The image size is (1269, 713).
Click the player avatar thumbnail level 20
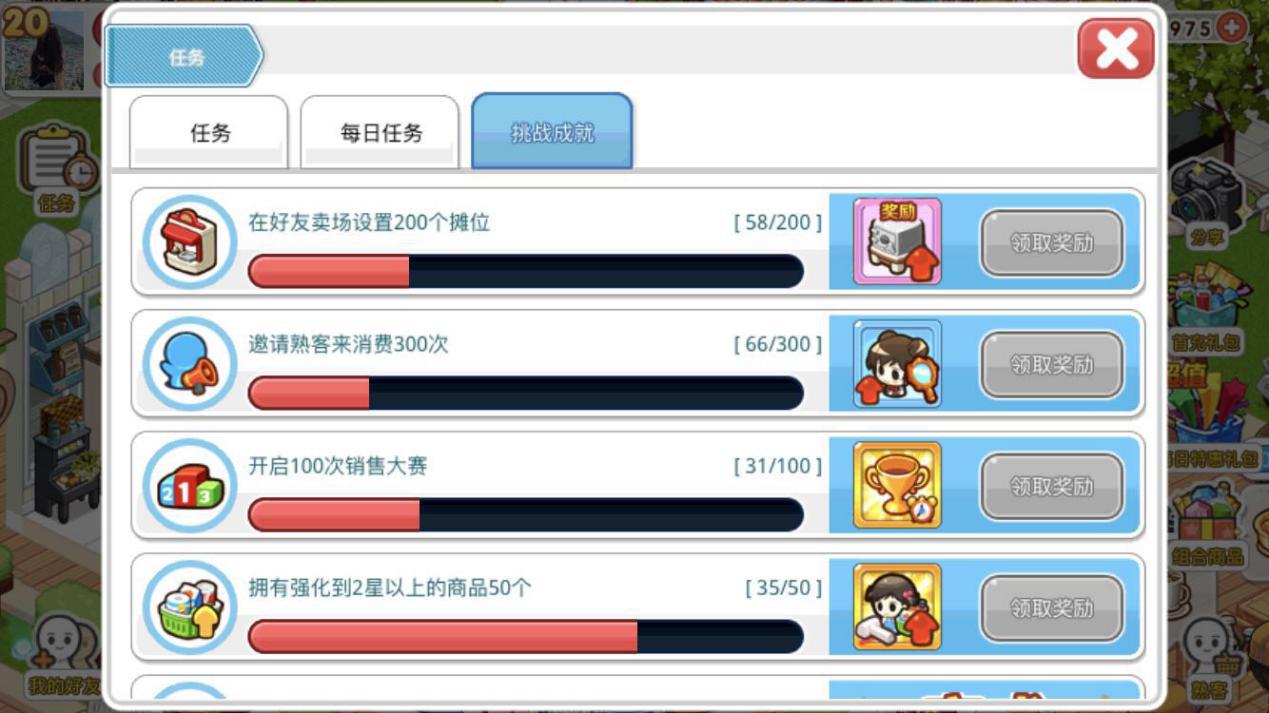pos(43,50)
